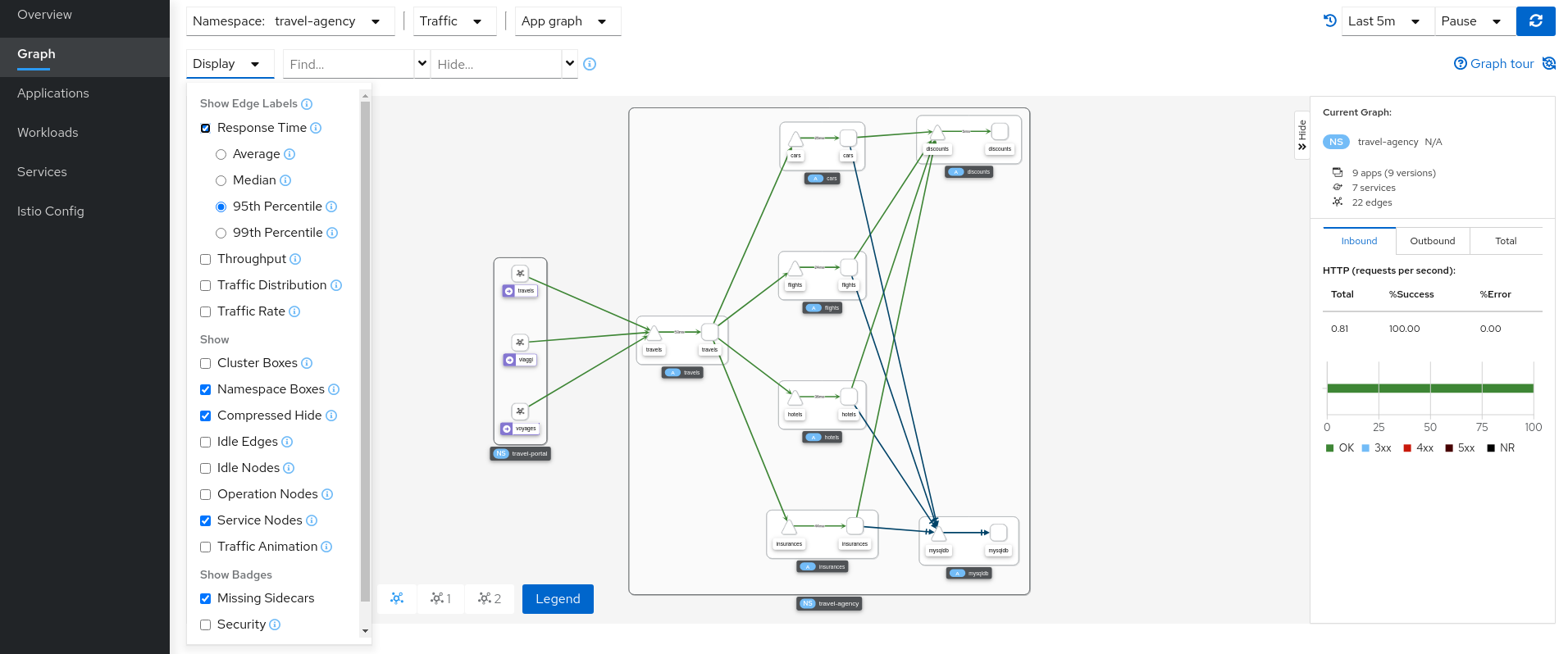Open Workloads in the sidebar
The image size is (1568, 654).
point(48,133)
